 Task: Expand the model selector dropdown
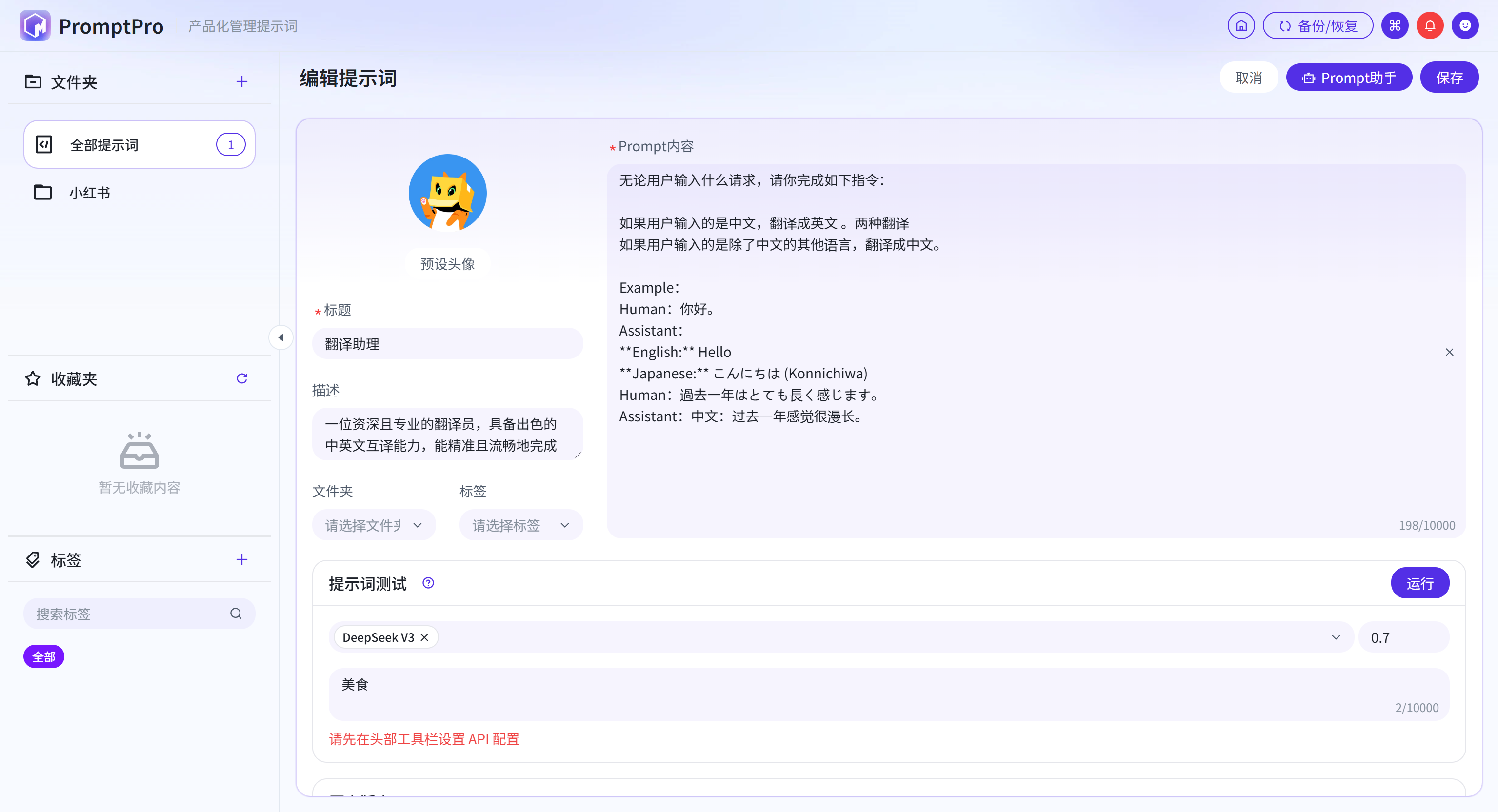pyautogui.click(x=1335, y=637)
